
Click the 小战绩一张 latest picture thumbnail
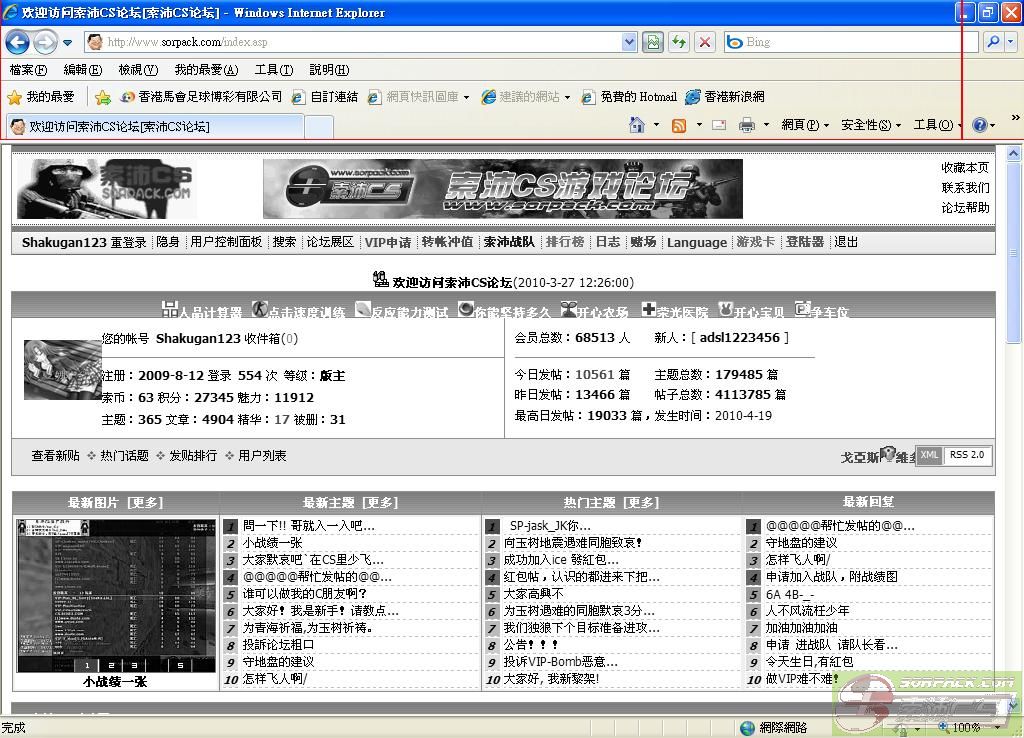[115, 595]
